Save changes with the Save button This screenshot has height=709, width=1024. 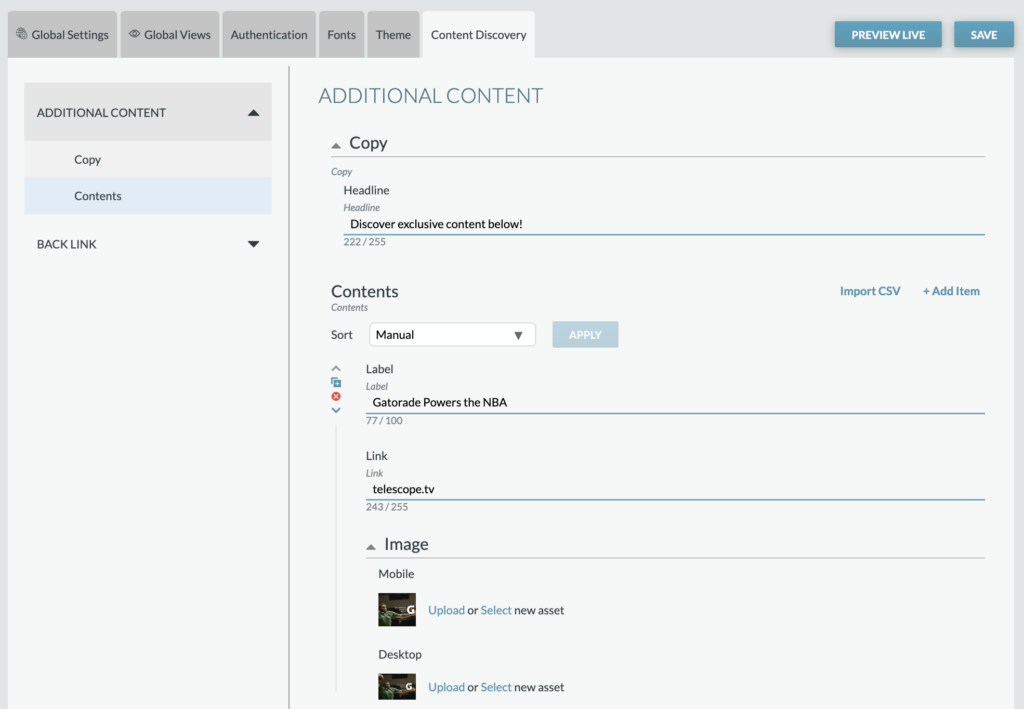(984, 35)
